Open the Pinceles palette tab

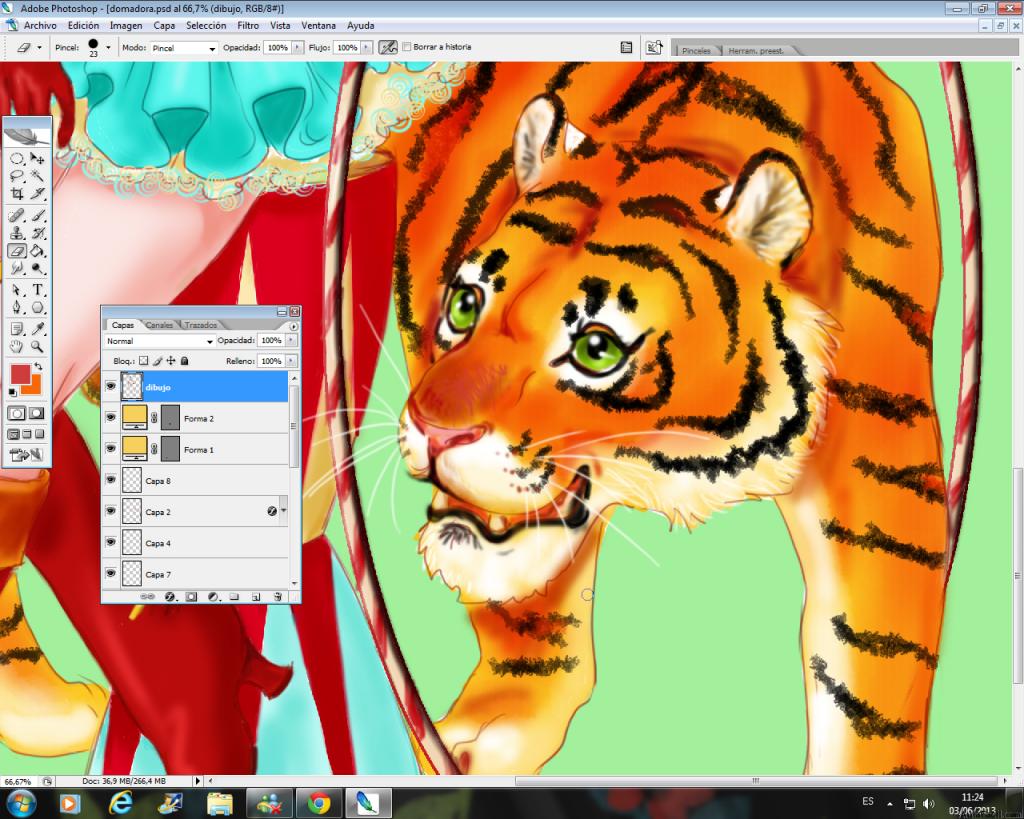(x=696, y=50)
